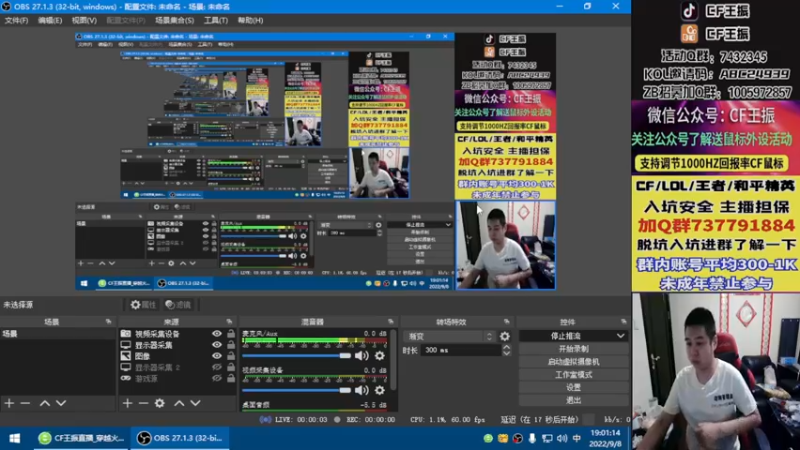Image resolution: width=800 pixels, height=450 pixels.
Task: Switch to CF王振直播 taskbar window
Action: (x=82, y=438)
